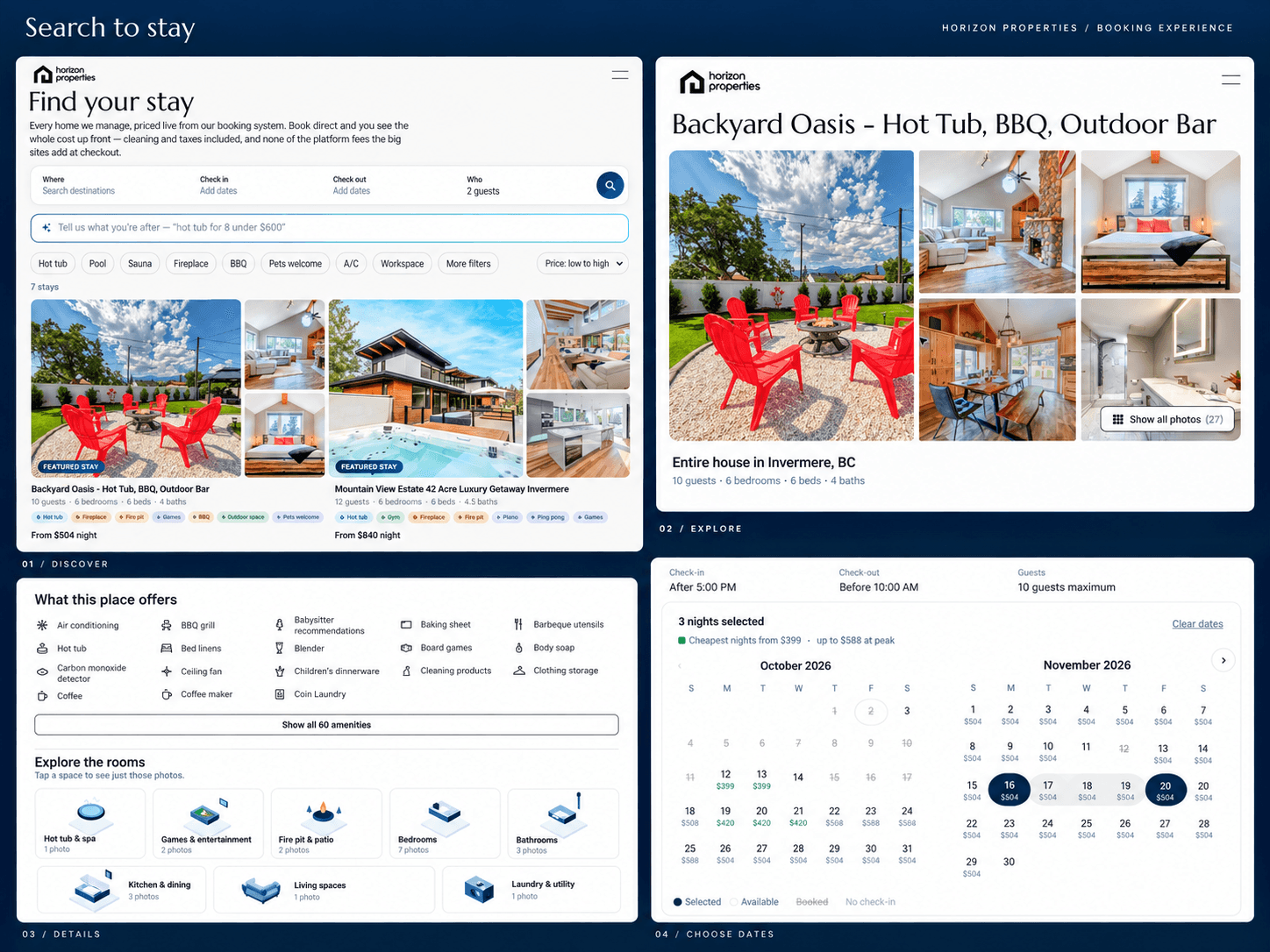
Task: Open hamburger menu in Backyard Oasis panel
Action: click(1231, 80)
